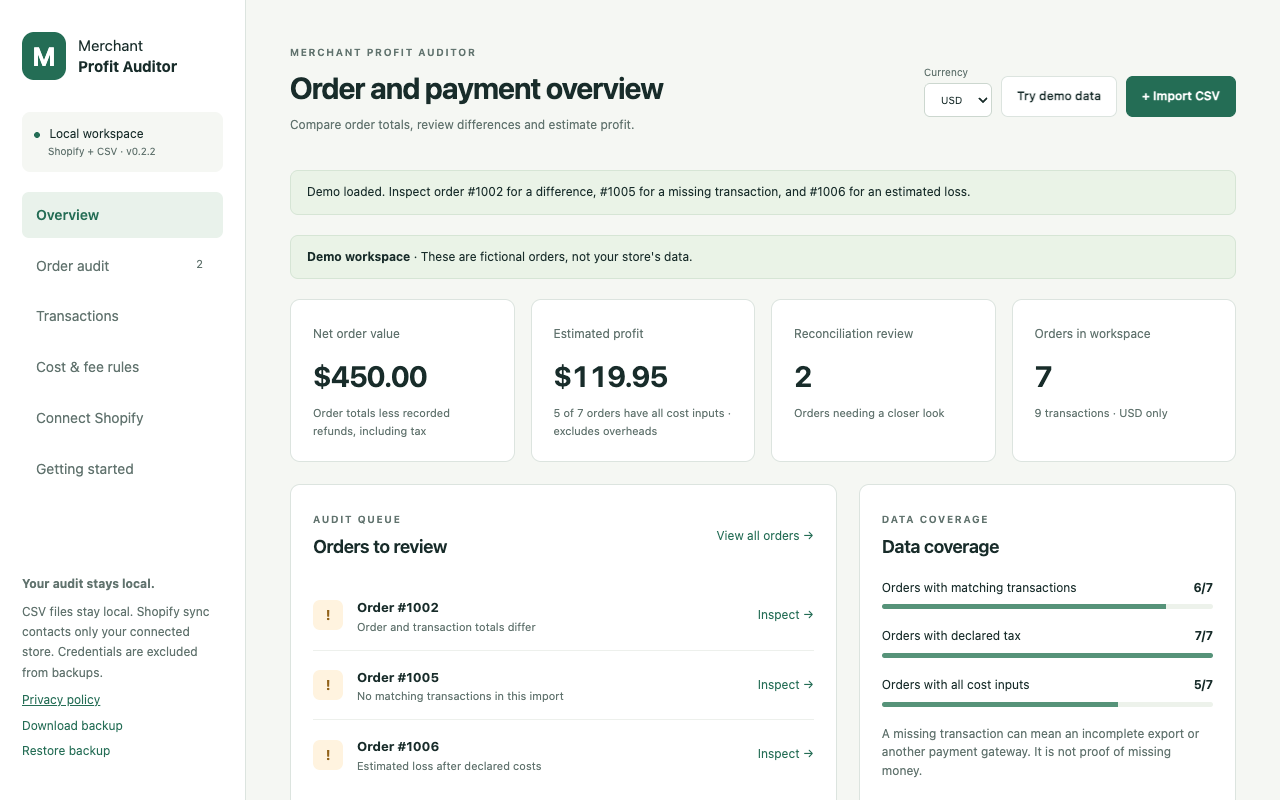Open the Getting started page
This screenshot has height=800, width=1280.
[122, 469]
